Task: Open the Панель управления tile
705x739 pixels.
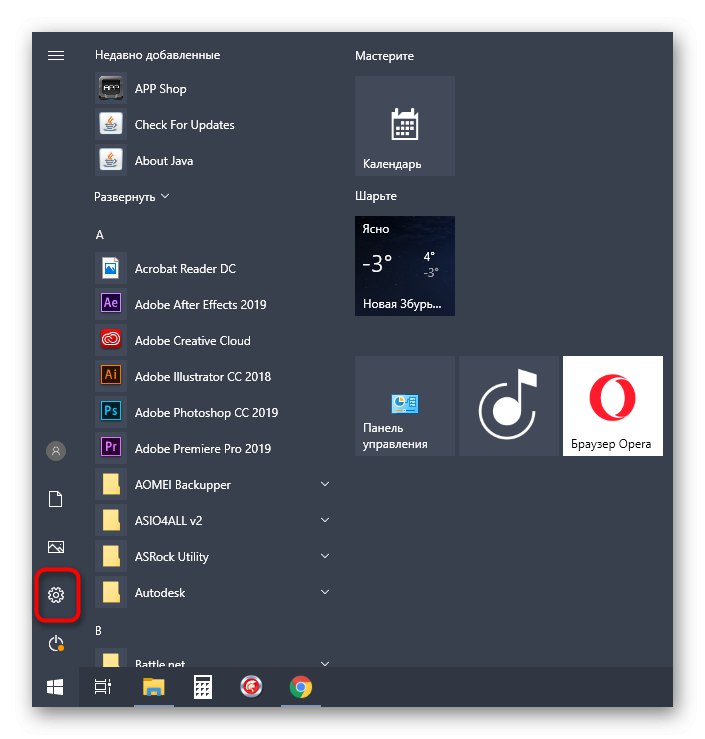Action: click(x=405, y=406)
